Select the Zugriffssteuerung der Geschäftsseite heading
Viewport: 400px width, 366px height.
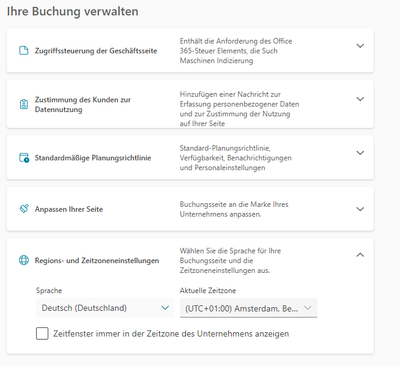pyautogui.click(x=96, y=51)
